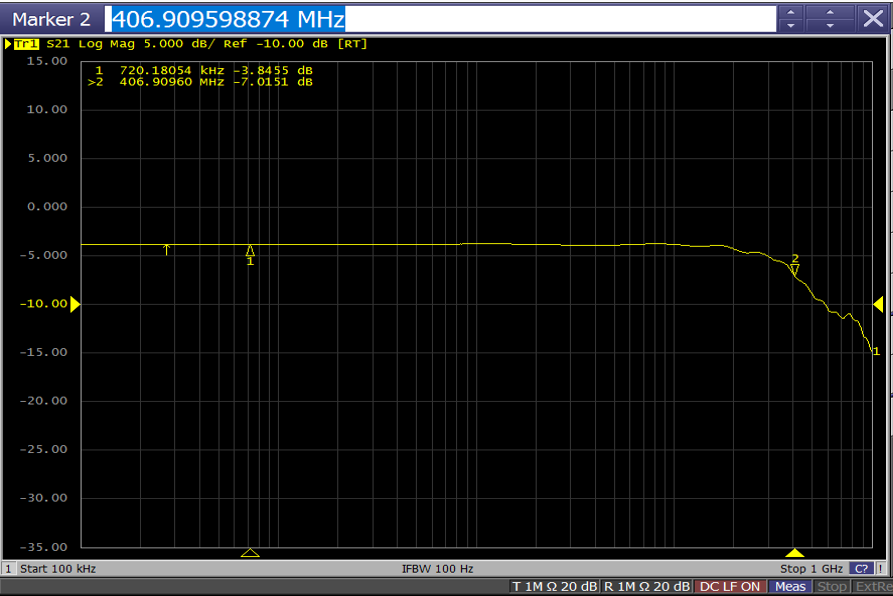Click the yellow triangle on the right graph edge
The width and height of the screenshot is (893, 596).
pos(878,303)
